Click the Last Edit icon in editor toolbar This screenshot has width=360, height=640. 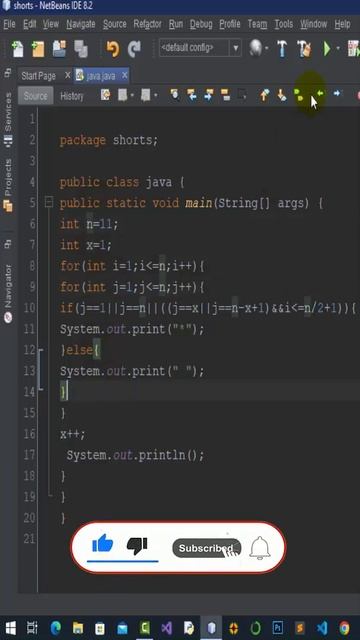(x=105, y=95)
